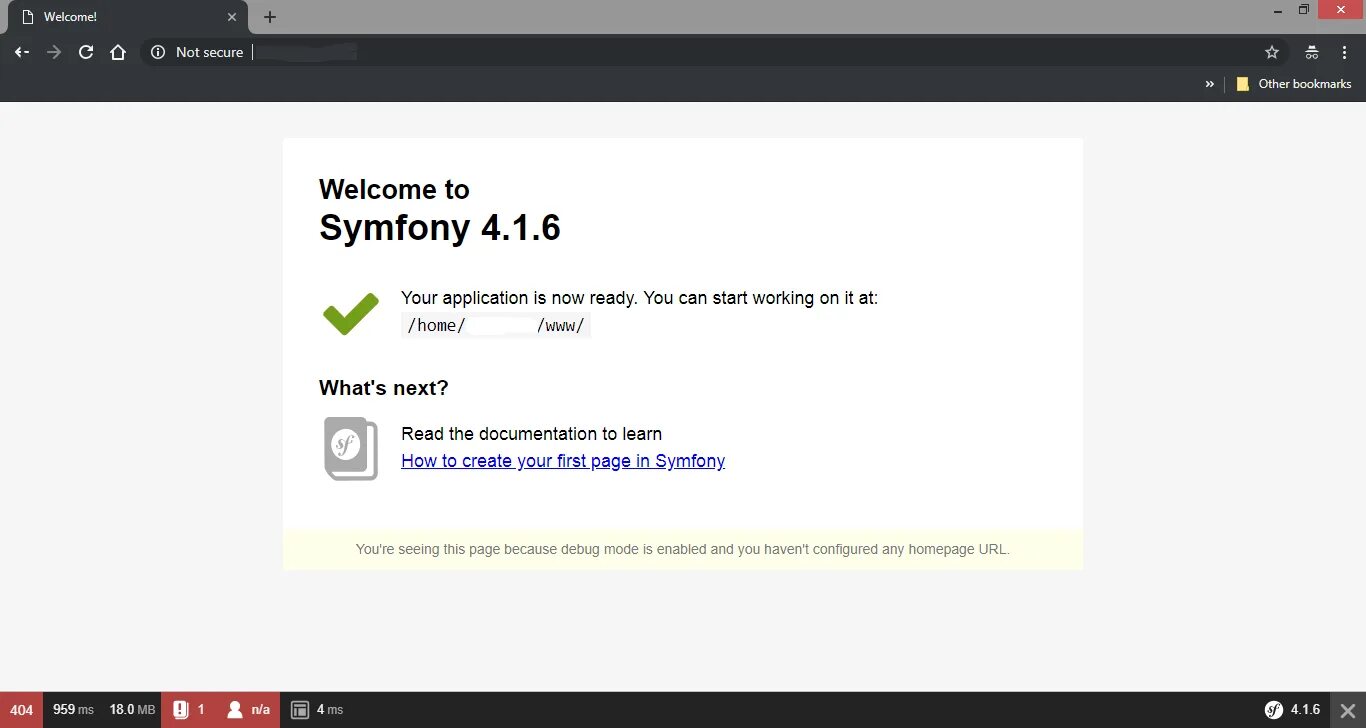Expand hidden bookmarks chevron
The image size is (1366, 728).
point(1210,84)
